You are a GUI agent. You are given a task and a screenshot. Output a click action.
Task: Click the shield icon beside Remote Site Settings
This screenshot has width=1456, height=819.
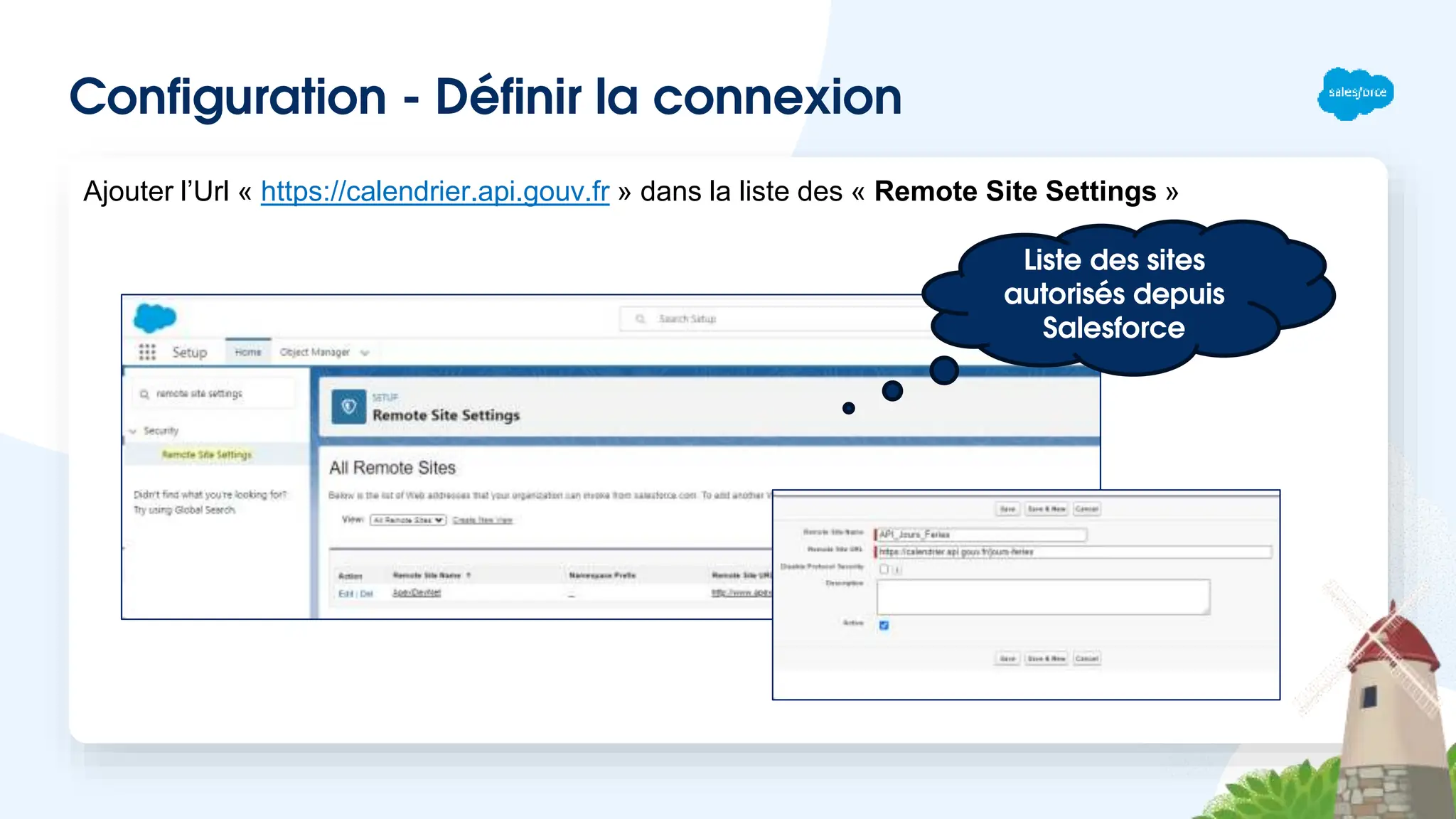tap(348, 407)
